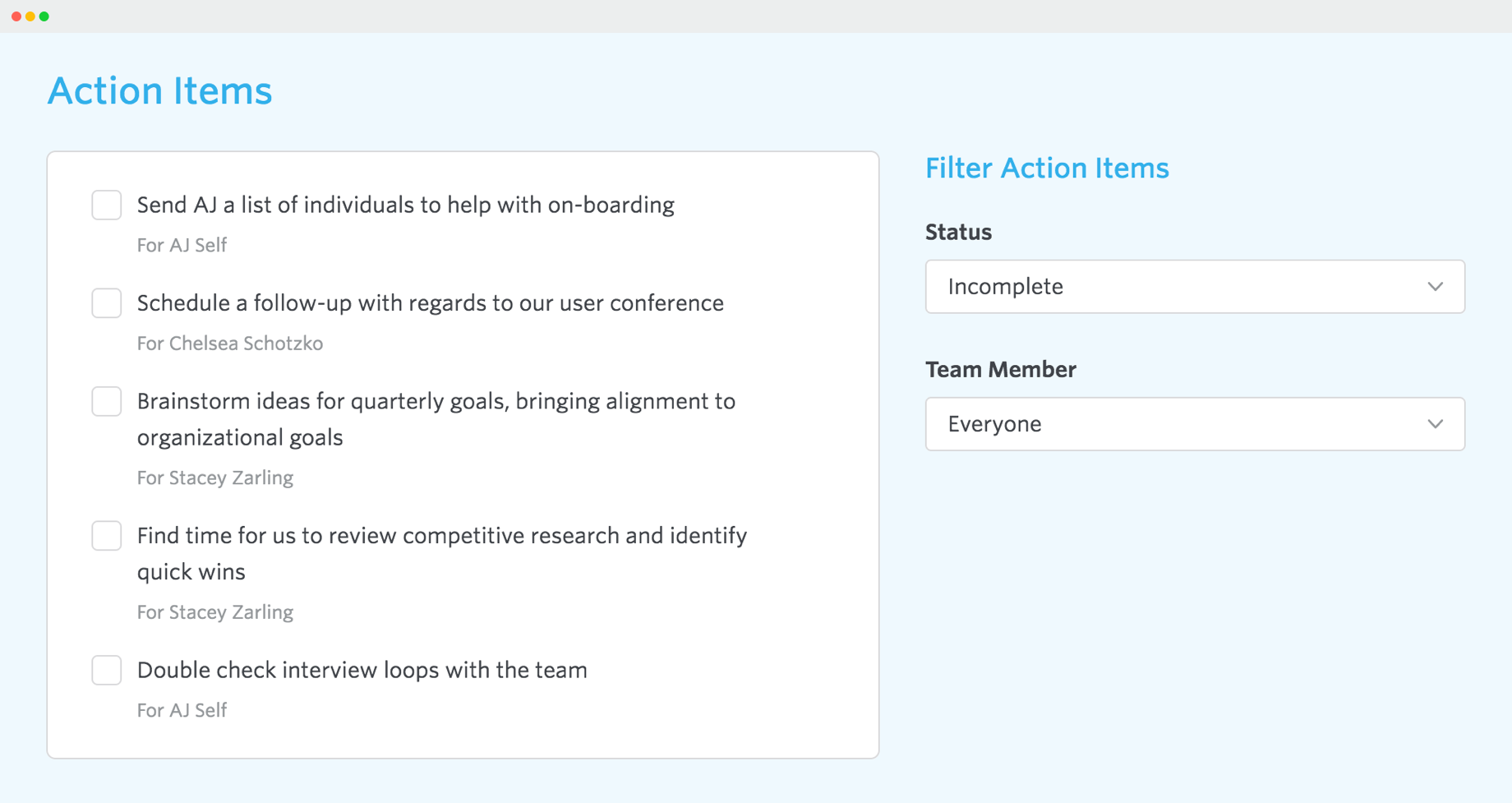
Task: Click the 'Action Items' page heading
Action: tap(160, 90)
